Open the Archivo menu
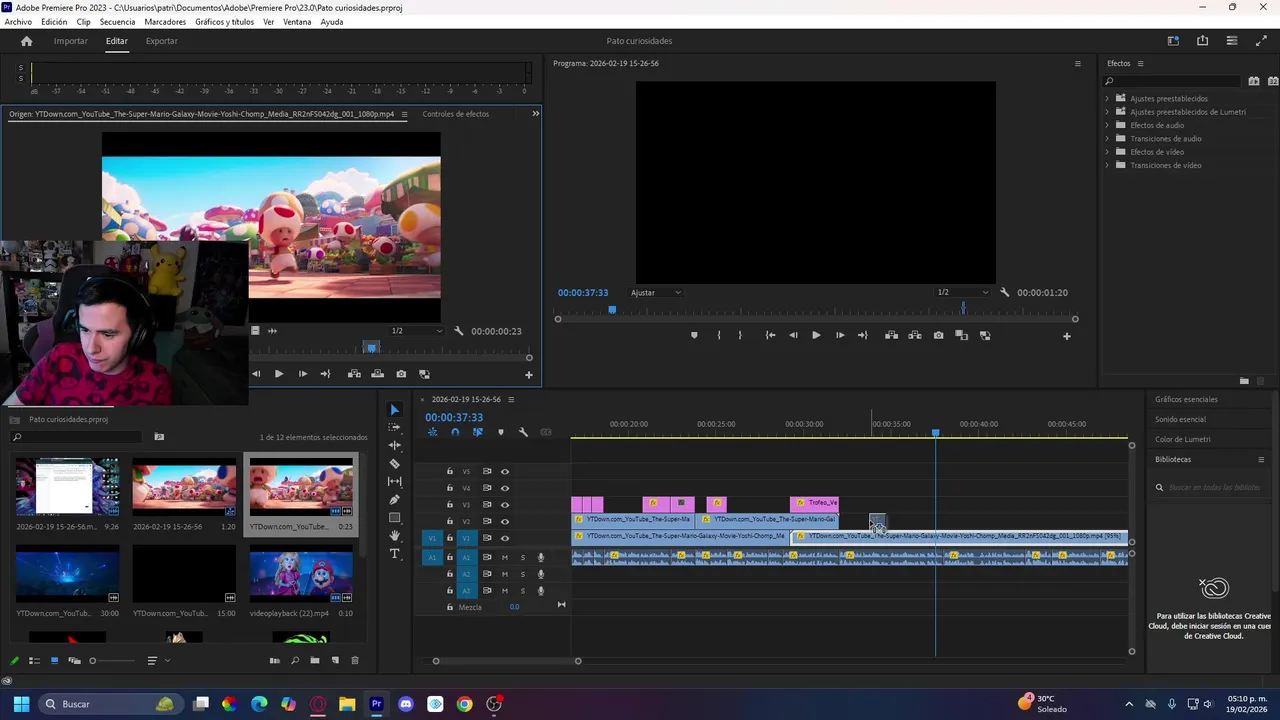 pos(18,22)
